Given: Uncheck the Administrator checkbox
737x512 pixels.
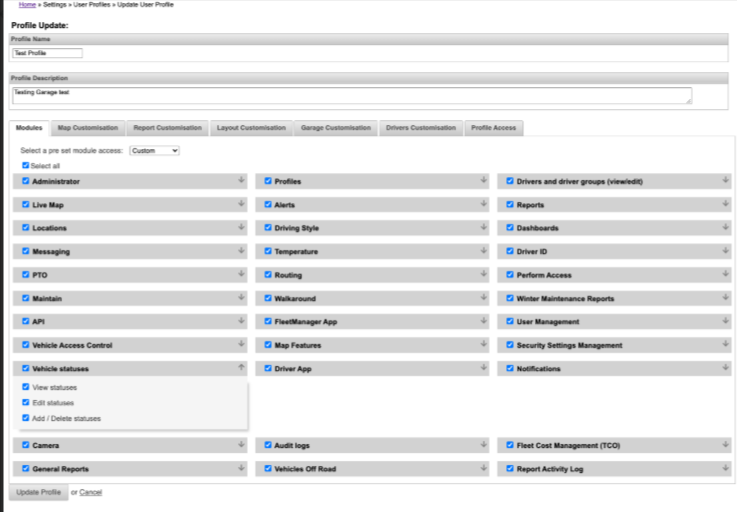Looking at the screenshot, I should tap(25, 181).
